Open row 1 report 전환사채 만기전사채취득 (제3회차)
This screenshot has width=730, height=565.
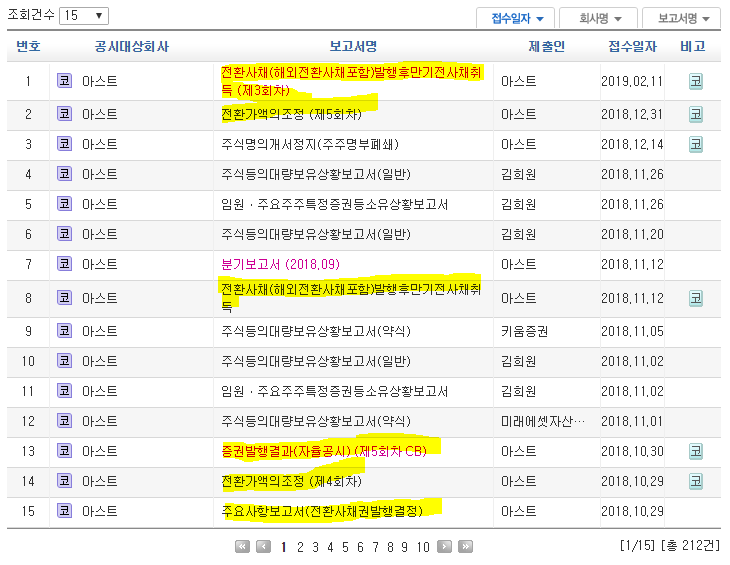[x=351, y=81]
